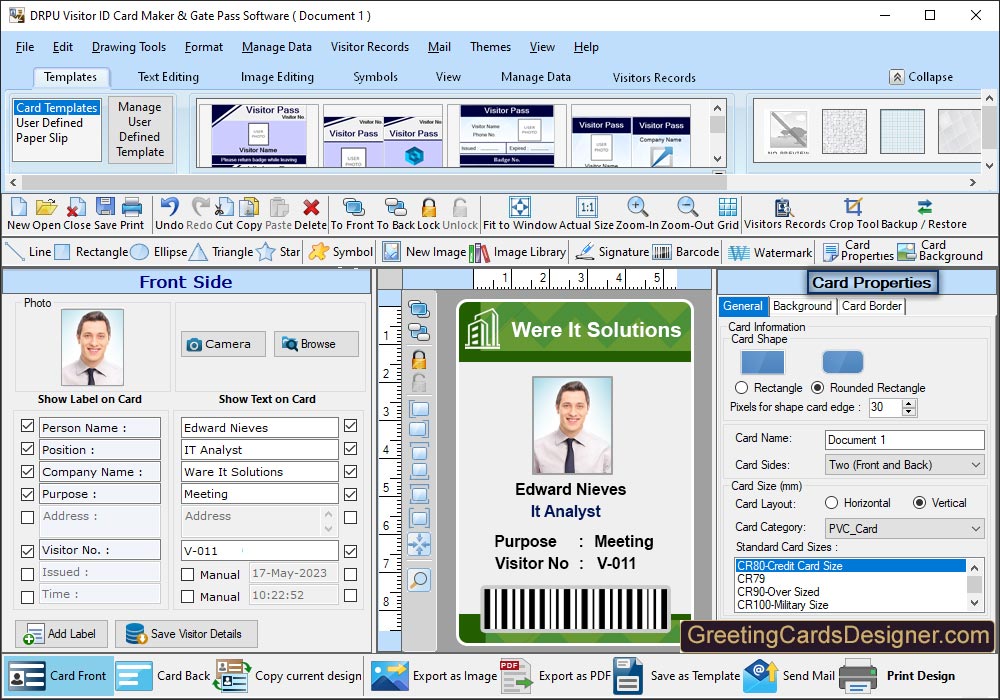Open the Card Border properties tab
Viewport: 1000px width, 700px height.
[872, 306]
